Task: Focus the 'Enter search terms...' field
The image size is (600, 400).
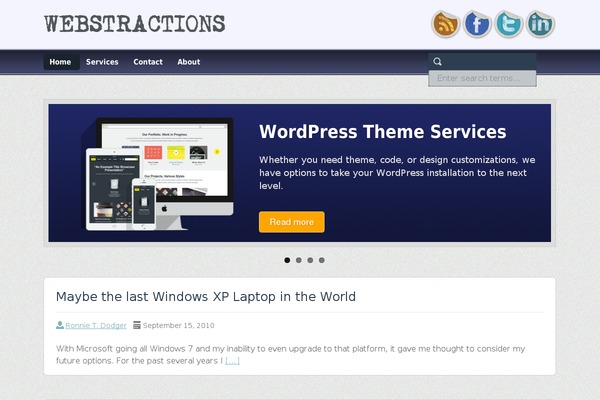Action: [482, 78]
